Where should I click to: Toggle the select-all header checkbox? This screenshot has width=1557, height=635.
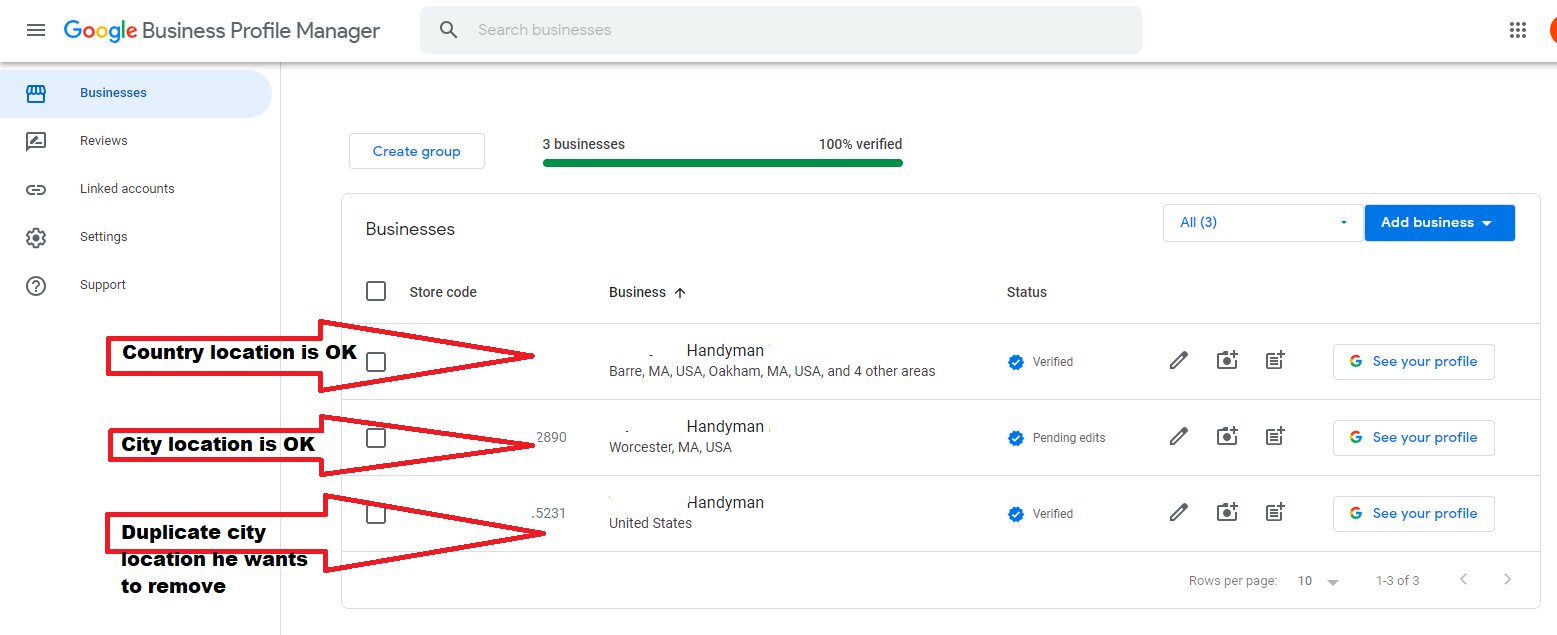376,291
